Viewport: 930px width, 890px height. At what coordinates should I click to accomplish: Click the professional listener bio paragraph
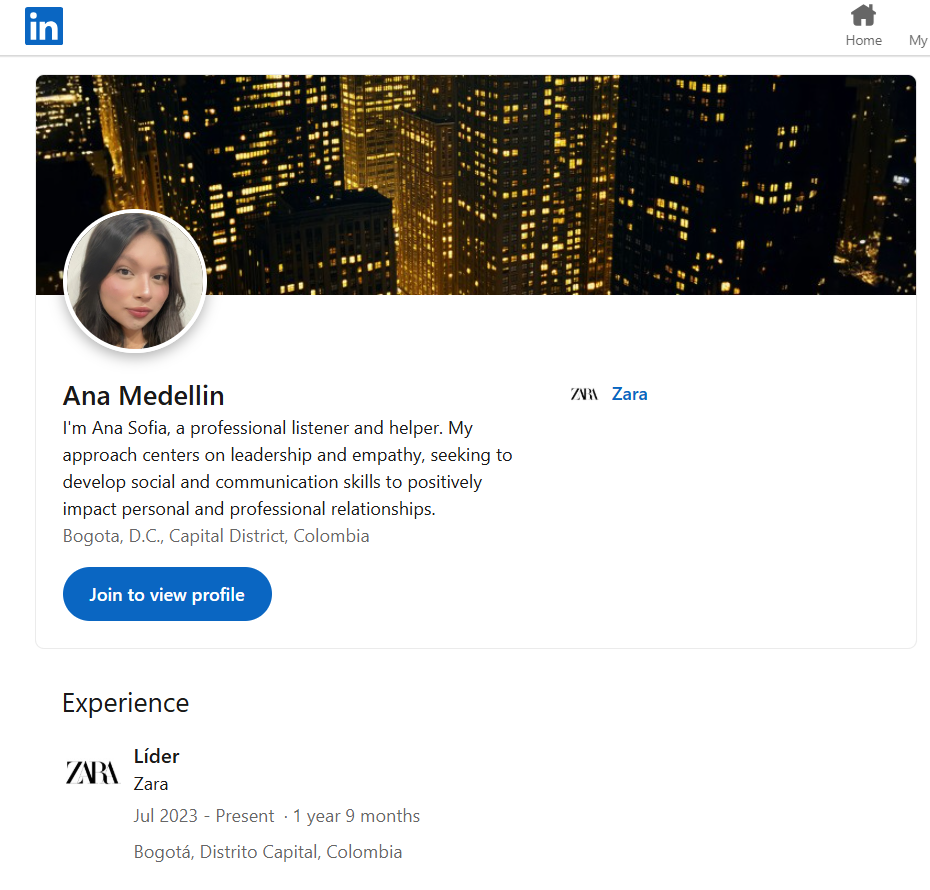point(287,468)
